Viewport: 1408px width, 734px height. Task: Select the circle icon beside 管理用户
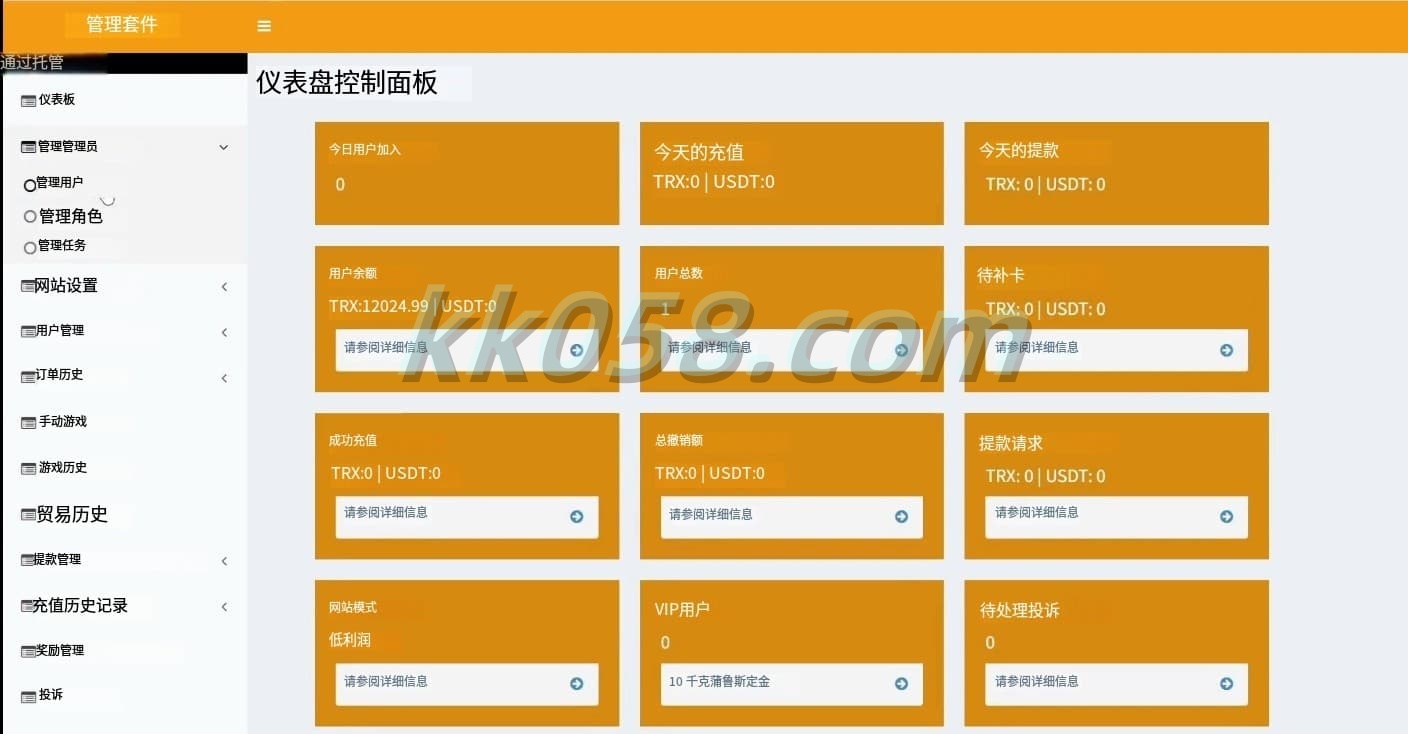point(30,185)
